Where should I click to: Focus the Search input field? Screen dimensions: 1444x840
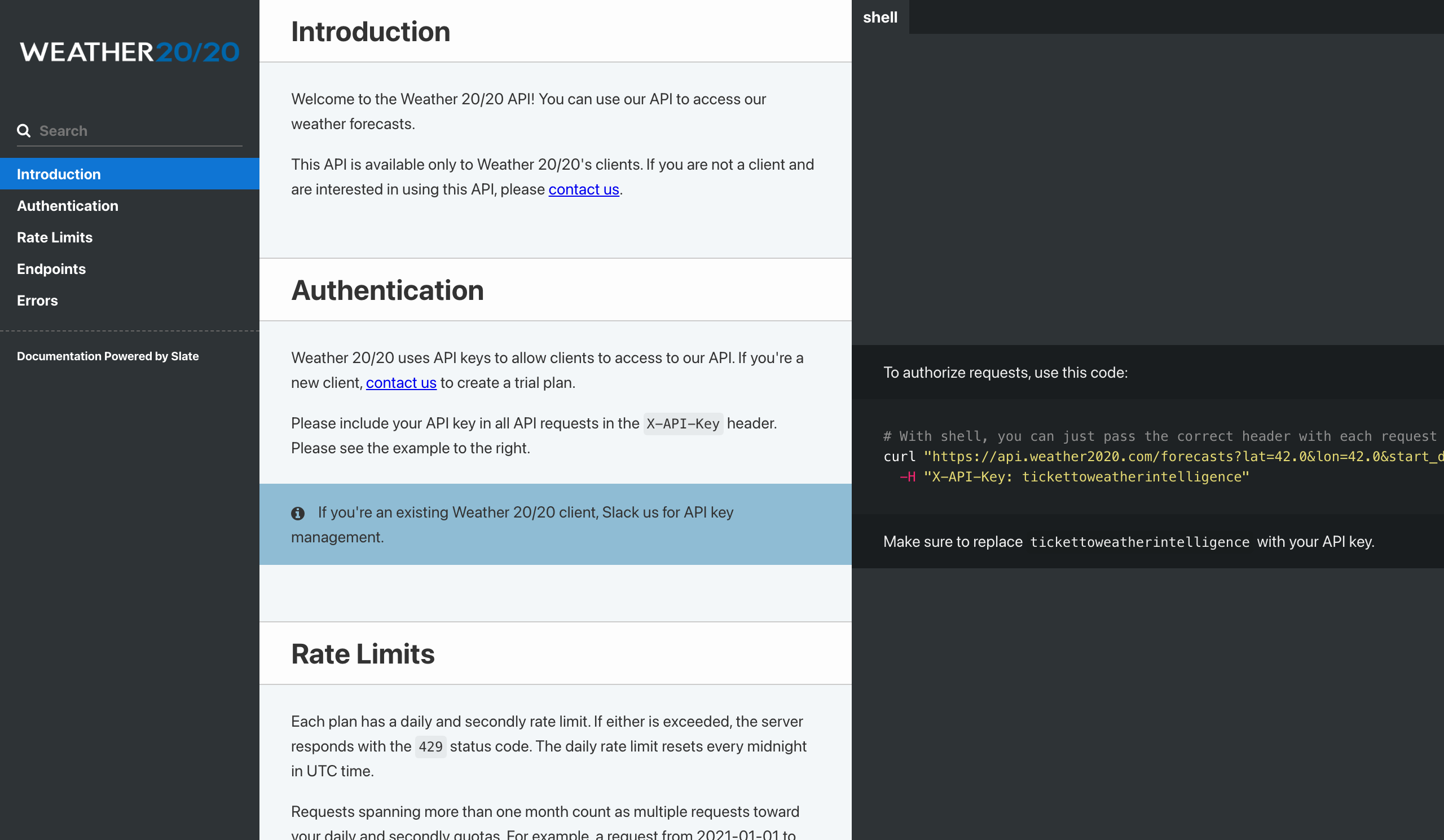click(130, 131)
